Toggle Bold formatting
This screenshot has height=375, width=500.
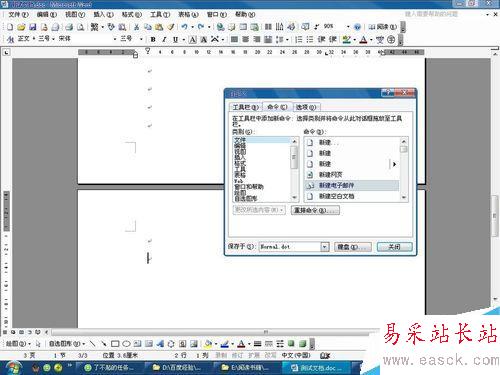(153, 39)
